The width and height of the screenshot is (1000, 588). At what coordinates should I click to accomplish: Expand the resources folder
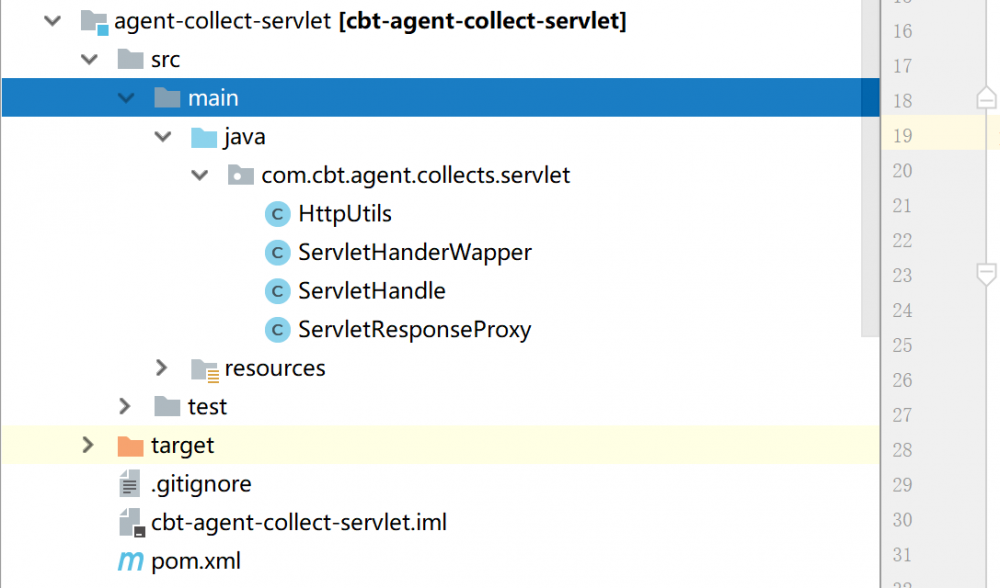point(162,368)
